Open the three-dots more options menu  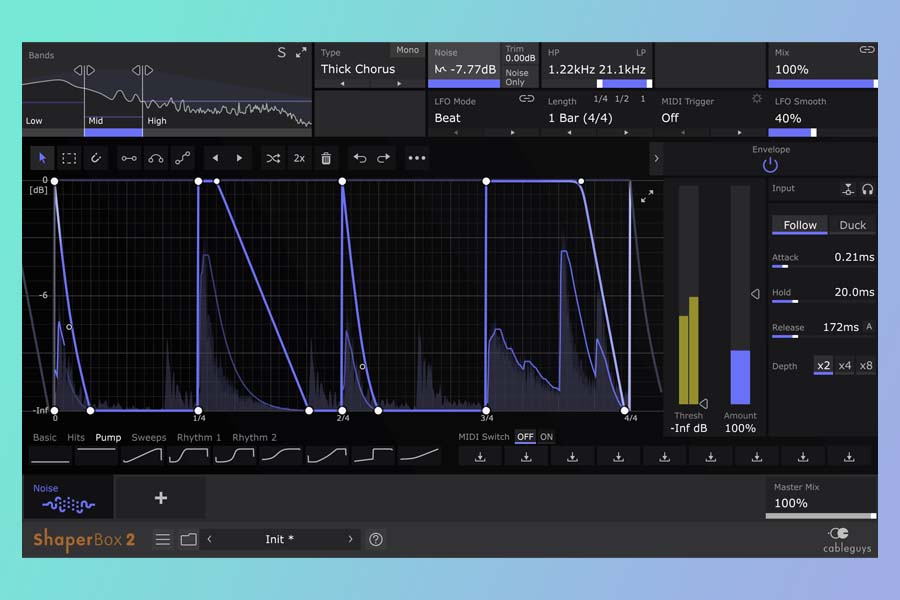(417, 158)
